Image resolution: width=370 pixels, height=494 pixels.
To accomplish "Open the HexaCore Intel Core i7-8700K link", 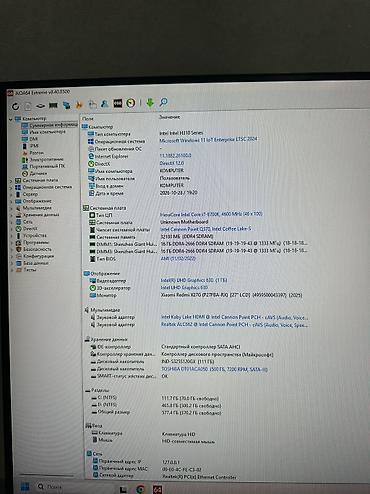I will click(x=211, y=214).
